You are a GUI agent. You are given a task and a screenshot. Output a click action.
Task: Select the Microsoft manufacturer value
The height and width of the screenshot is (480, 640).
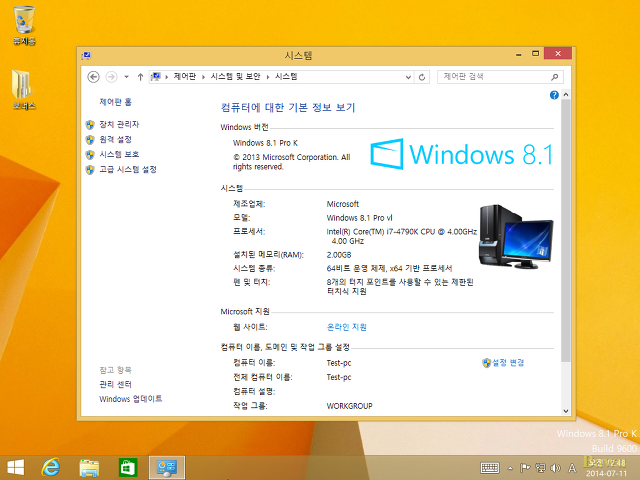point(342,204)
